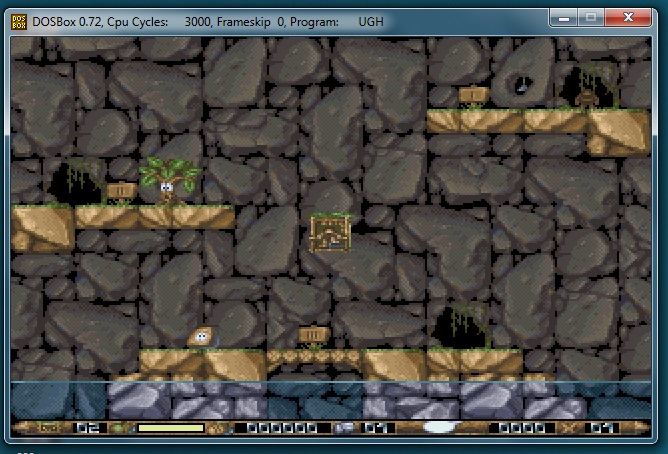Screen dimensions: 668x454
Task: Click the wooden sign marked III
Action: 314,336
